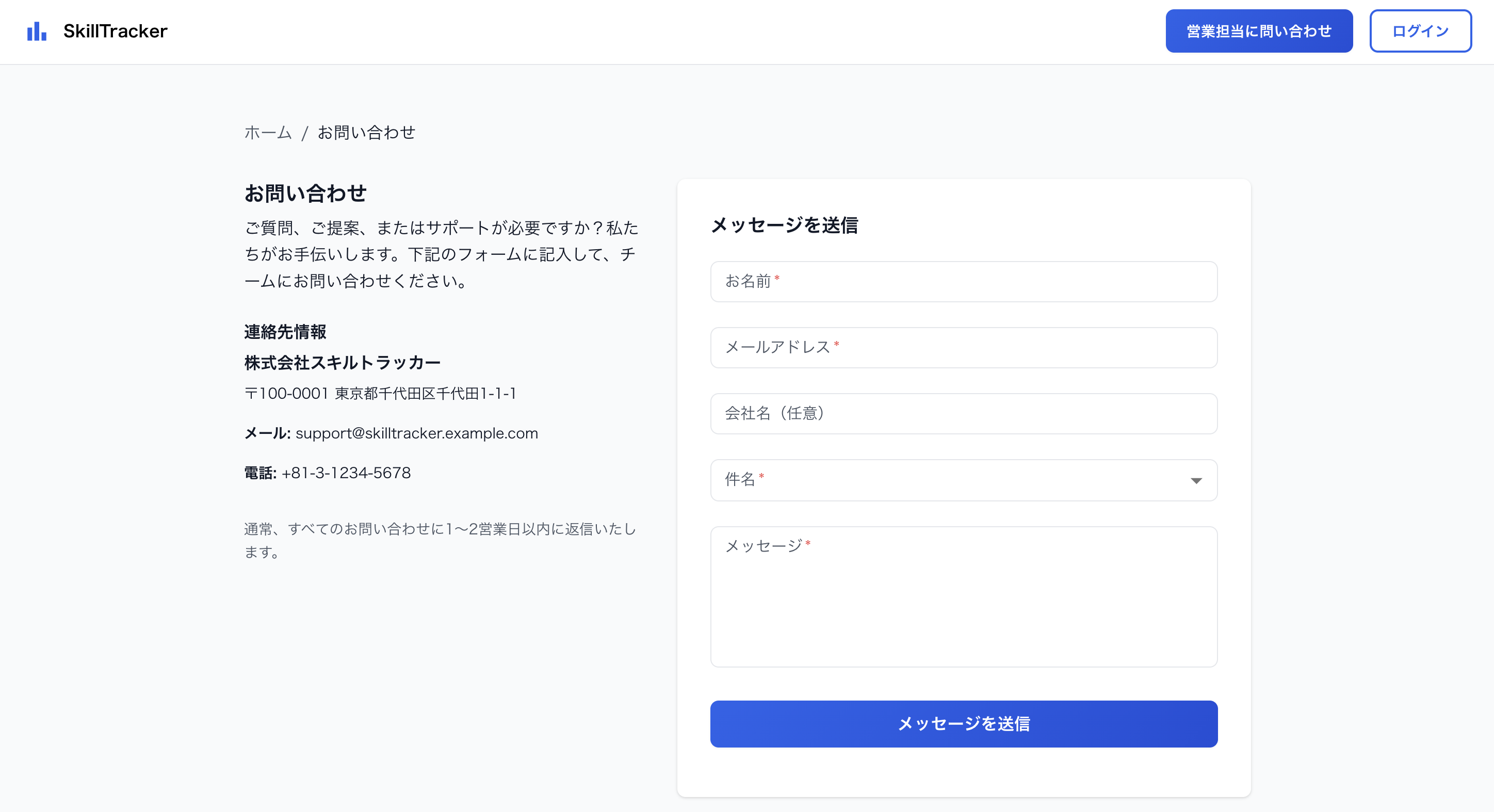Focus the メッセージ text area

tap(963, 596)
